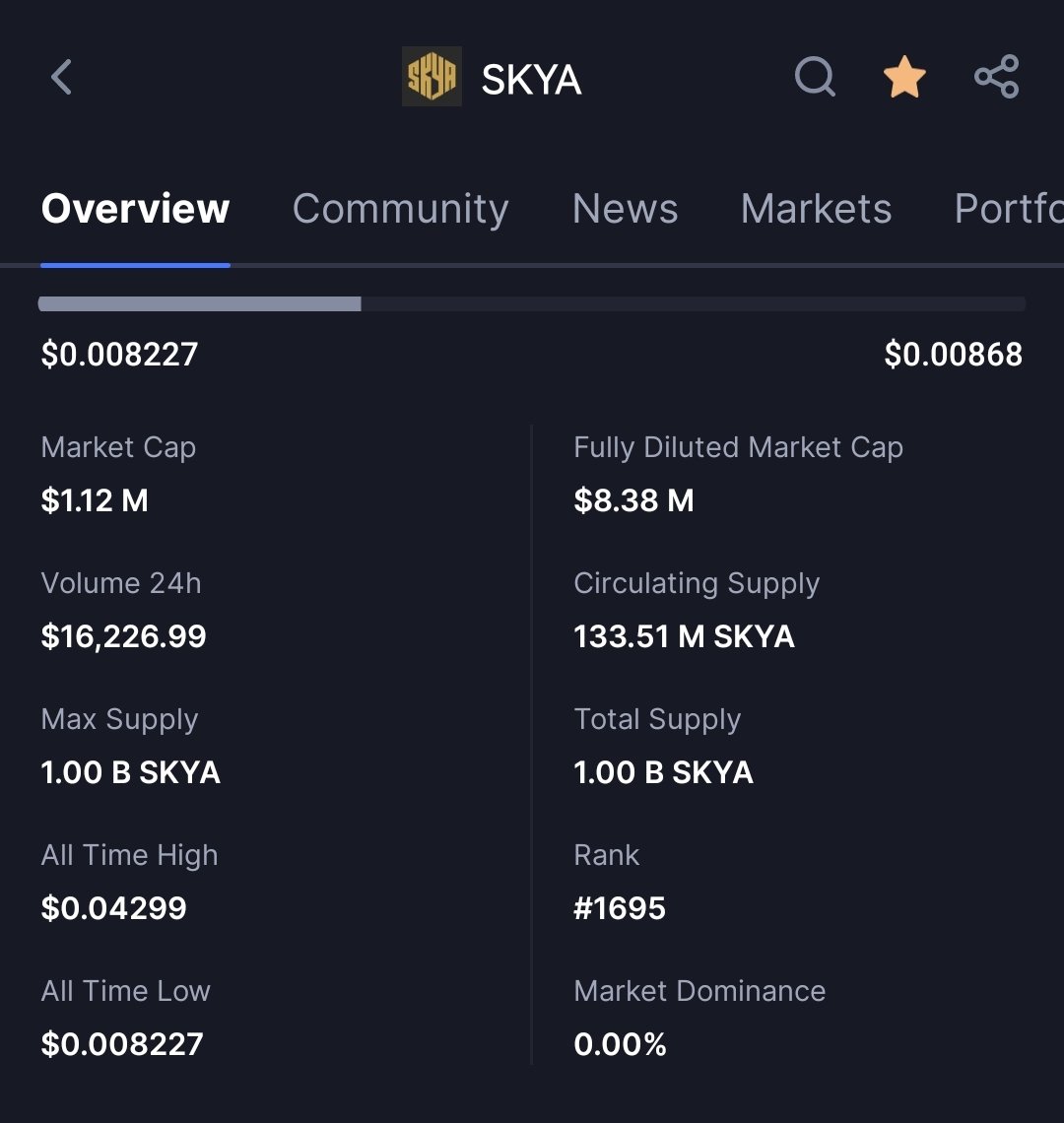1064x1123 pixels.
Task: Switch to the Community tab
Action: coord(401,209)
